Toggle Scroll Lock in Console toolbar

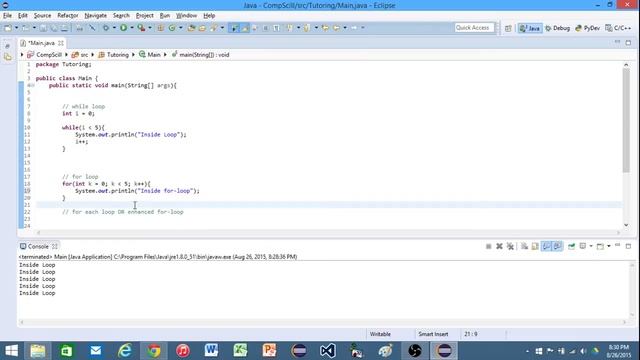tap(535, 246)
